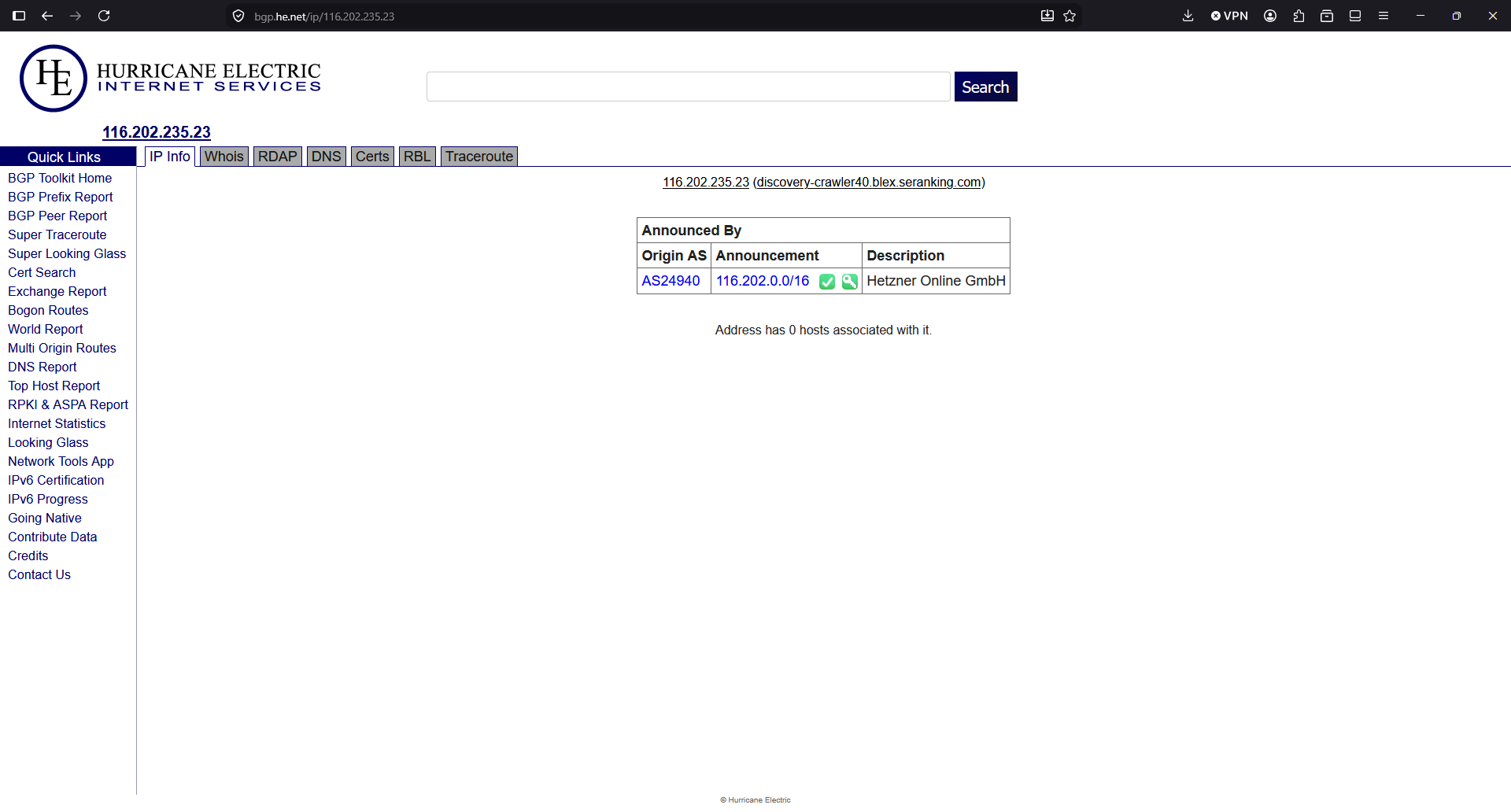The width and height of the screenshot is (1511, 812).
Task: Open DNS Report
Action: tap(42, 367)
